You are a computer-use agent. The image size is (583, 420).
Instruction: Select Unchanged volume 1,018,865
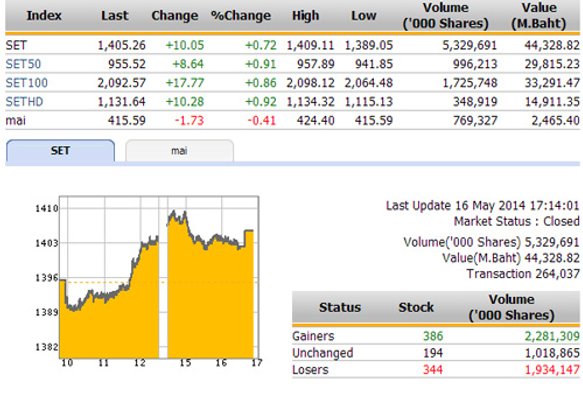tap(552, 353)
